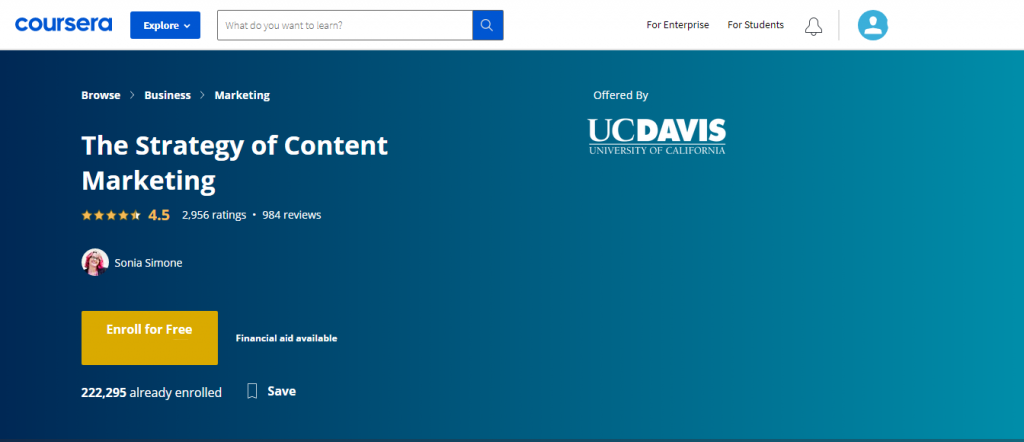
Task: Click the 'Offered By' label
Action: coord(620,95)
